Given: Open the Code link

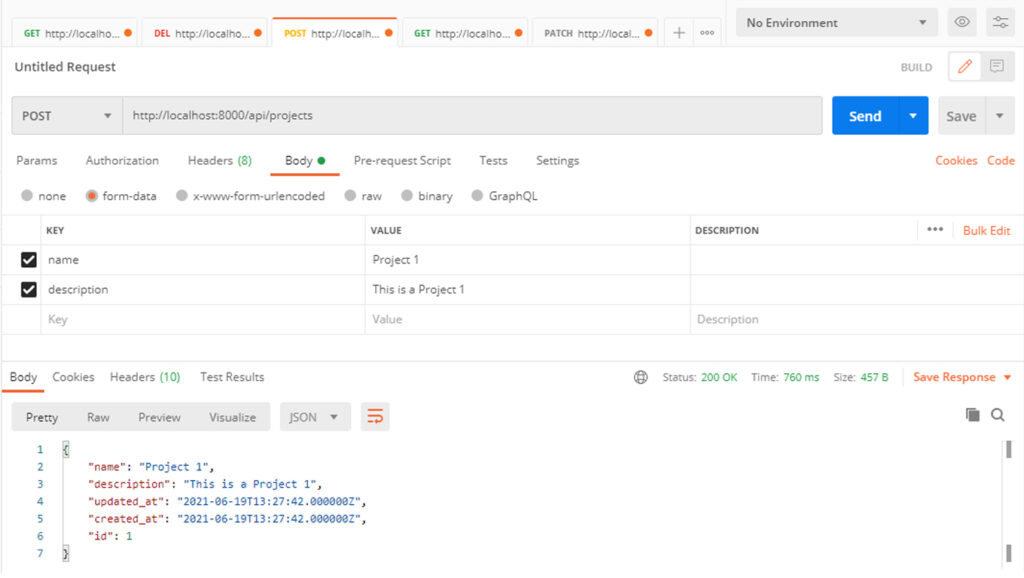Looking at the screenshot, I should [1000, 160].
